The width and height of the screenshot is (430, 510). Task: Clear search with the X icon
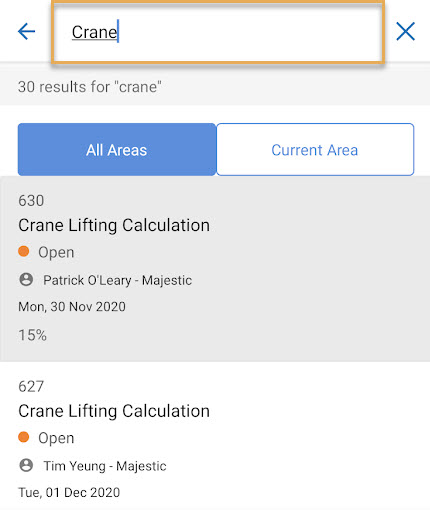[x=405, y=32]
